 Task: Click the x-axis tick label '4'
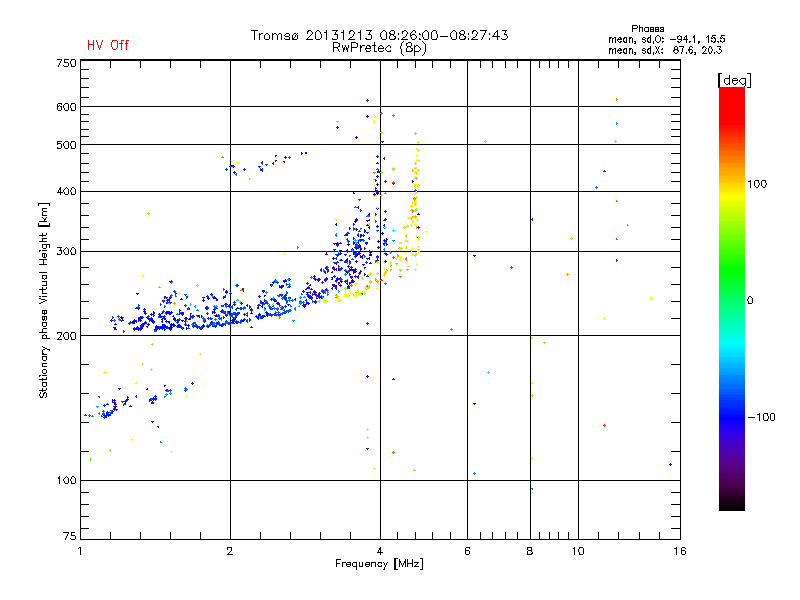(380, 551)
